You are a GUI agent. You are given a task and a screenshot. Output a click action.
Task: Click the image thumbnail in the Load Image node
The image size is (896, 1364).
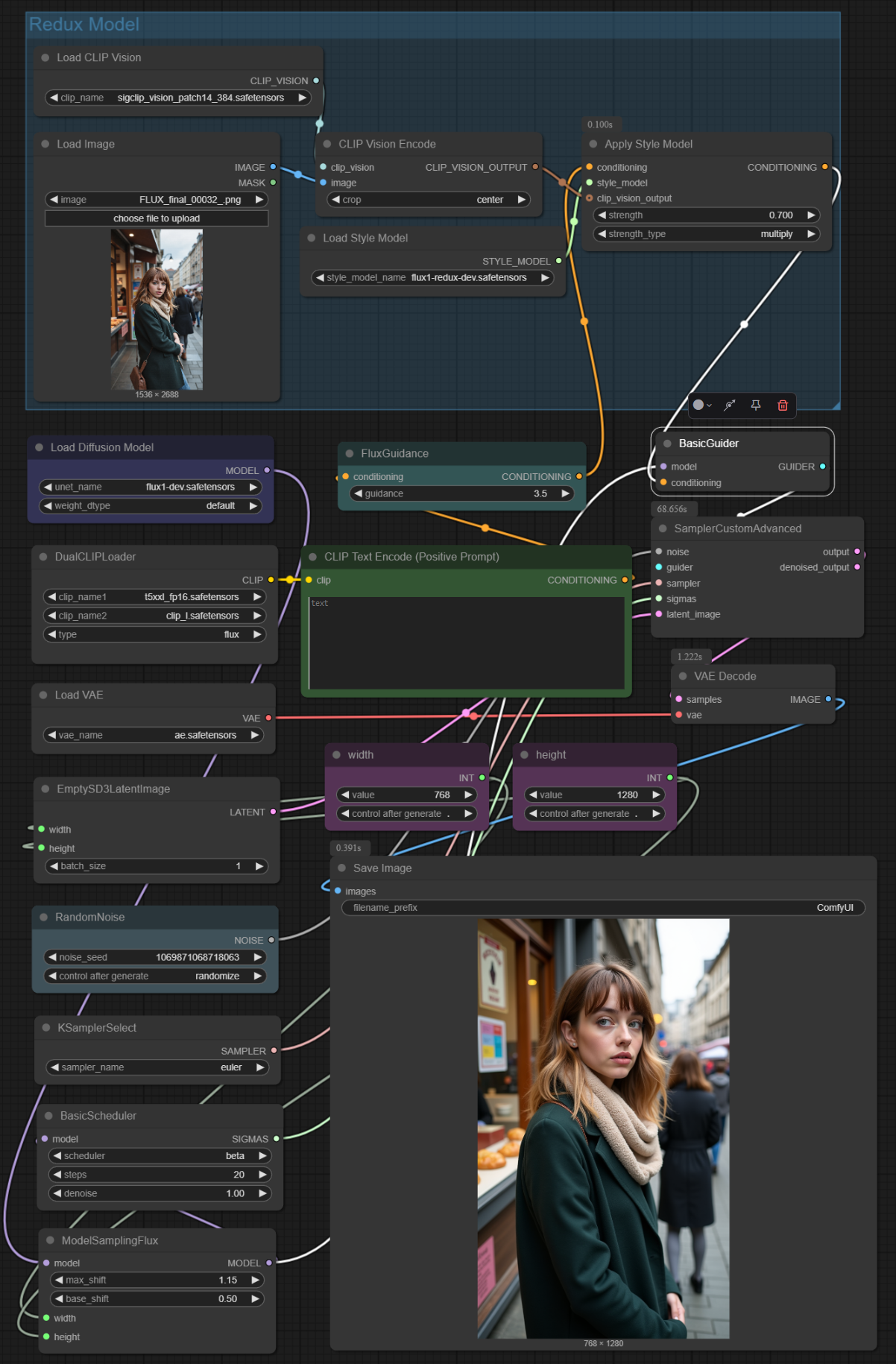point(157,309)
